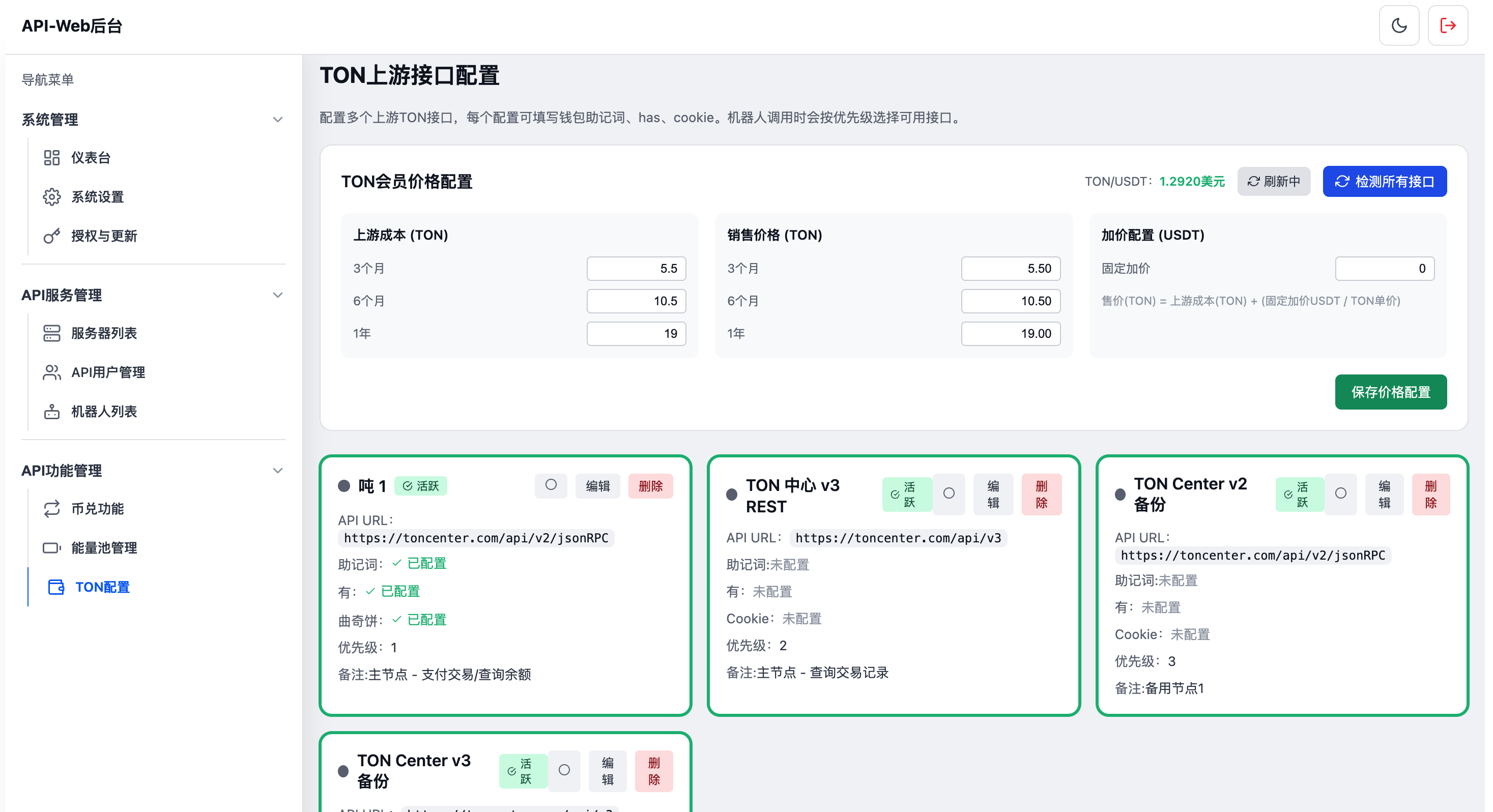The image size is (1493, 812).
Task: Toggle the circle button on 吨 1 card
Action: click(551, 486)
